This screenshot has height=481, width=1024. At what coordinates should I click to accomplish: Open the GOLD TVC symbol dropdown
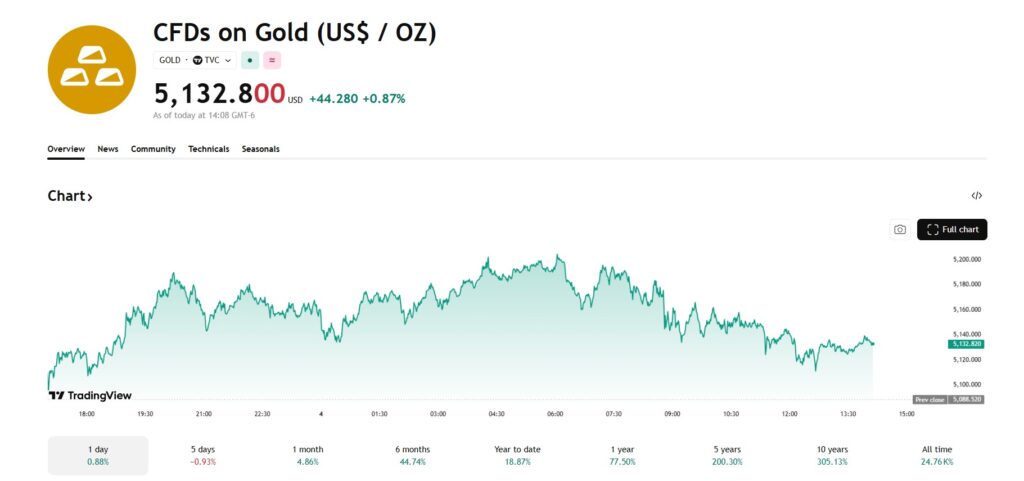click(195, 60)
